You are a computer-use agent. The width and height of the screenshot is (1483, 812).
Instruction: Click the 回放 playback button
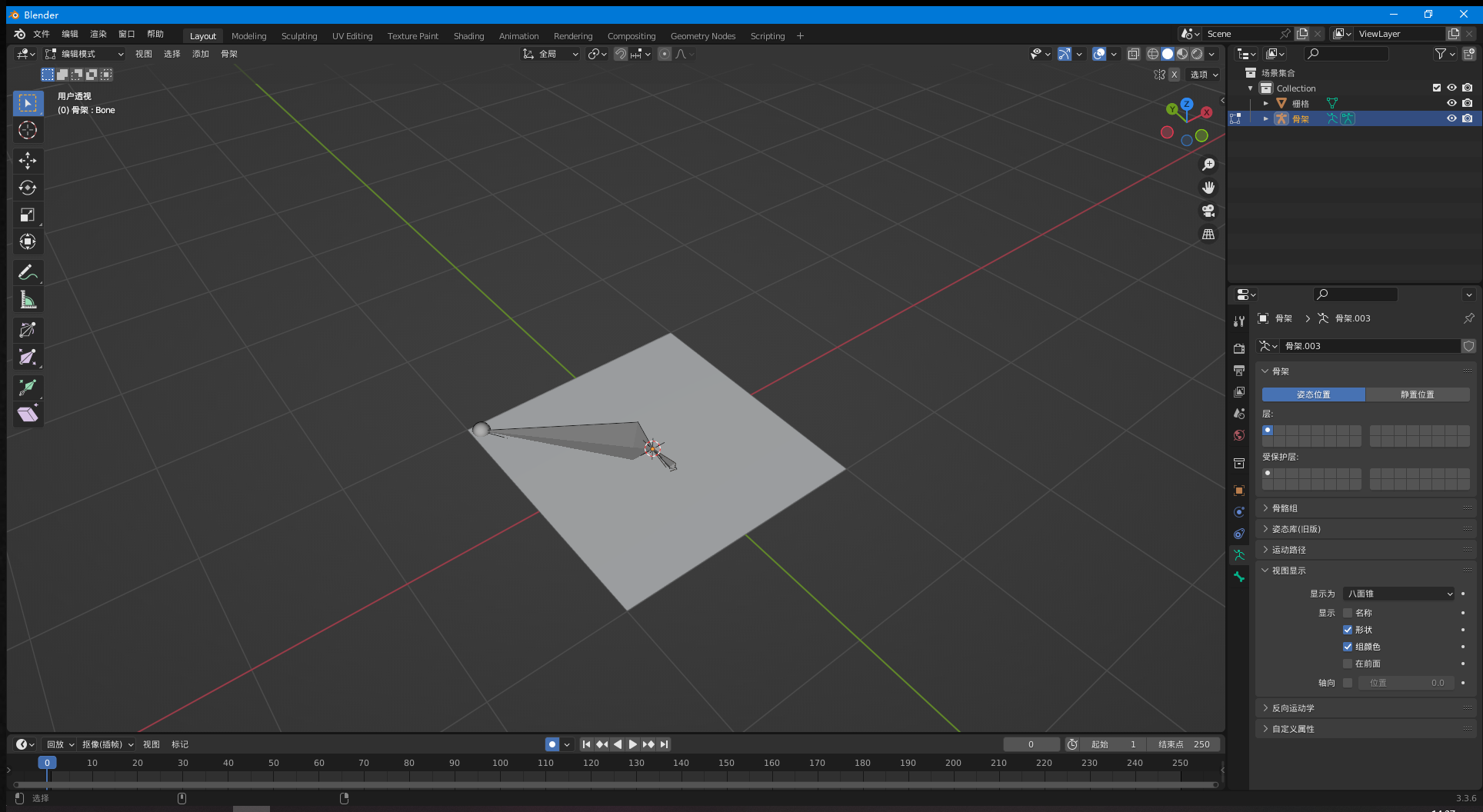59,744
